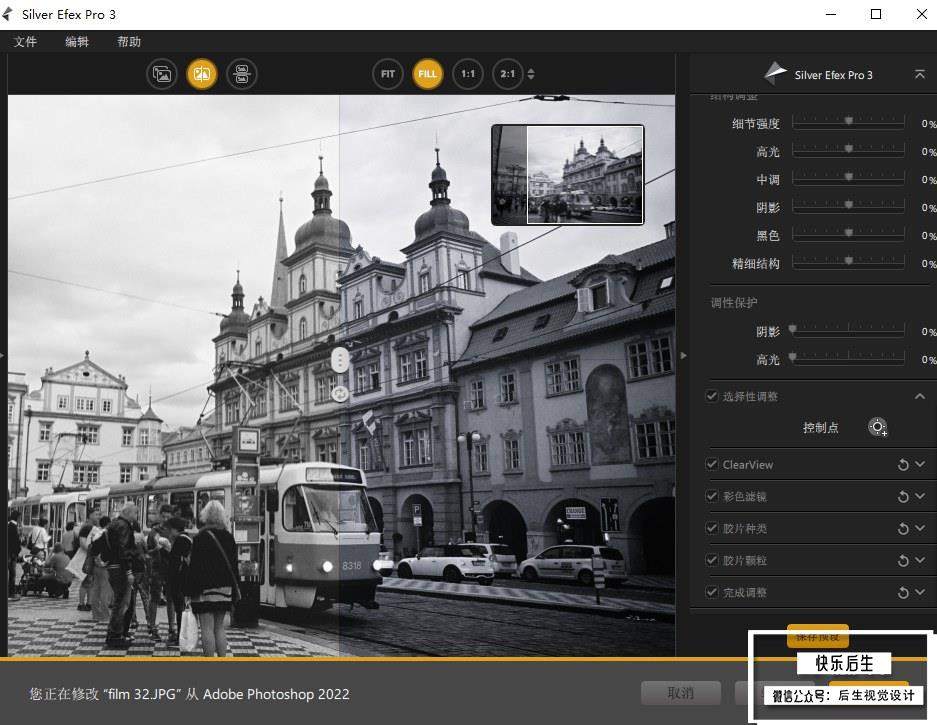Click the 黑色 slider
Viewport: 937px width, 725px height.
(x=848, y=234)
